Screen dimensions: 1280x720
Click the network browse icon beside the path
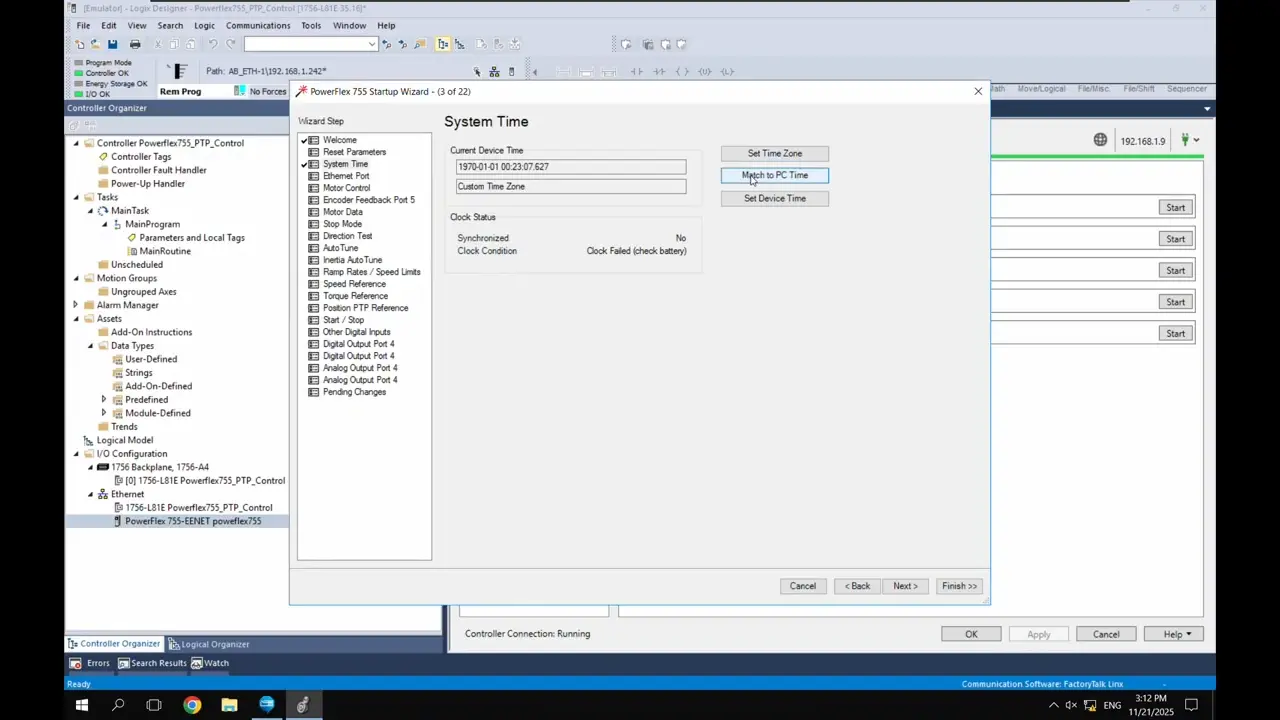(x=494, y=71)
